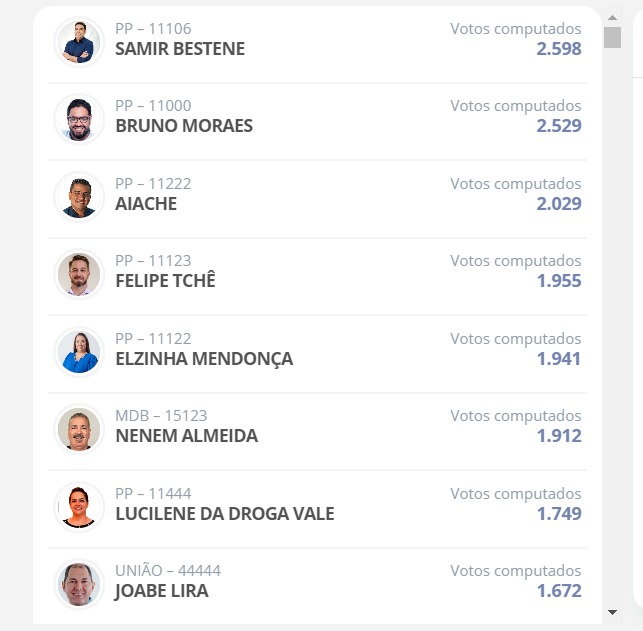Click Samir Bestene's candidate photo
The image size is (643, 631).
(79, 42)
